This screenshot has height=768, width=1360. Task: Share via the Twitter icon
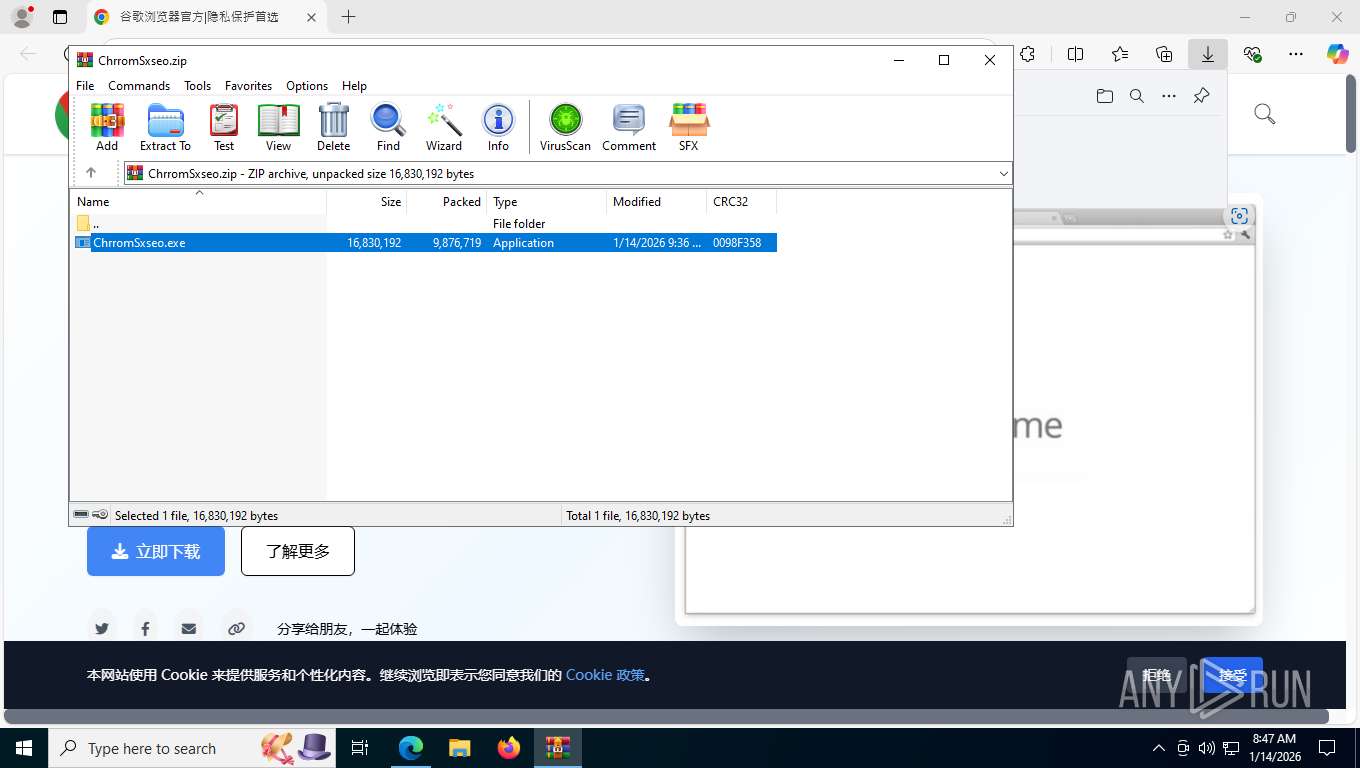pyautogui.click(x=101, y=629)
